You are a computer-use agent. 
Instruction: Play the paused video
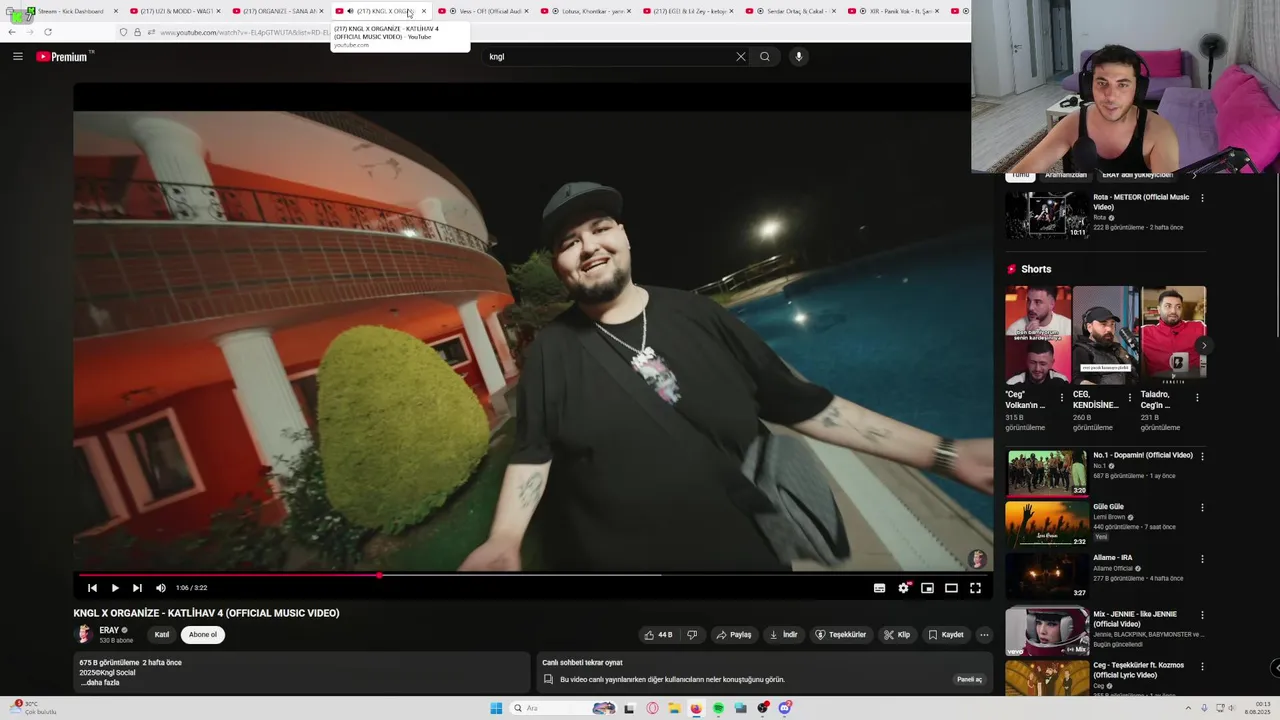click(115, 588)
